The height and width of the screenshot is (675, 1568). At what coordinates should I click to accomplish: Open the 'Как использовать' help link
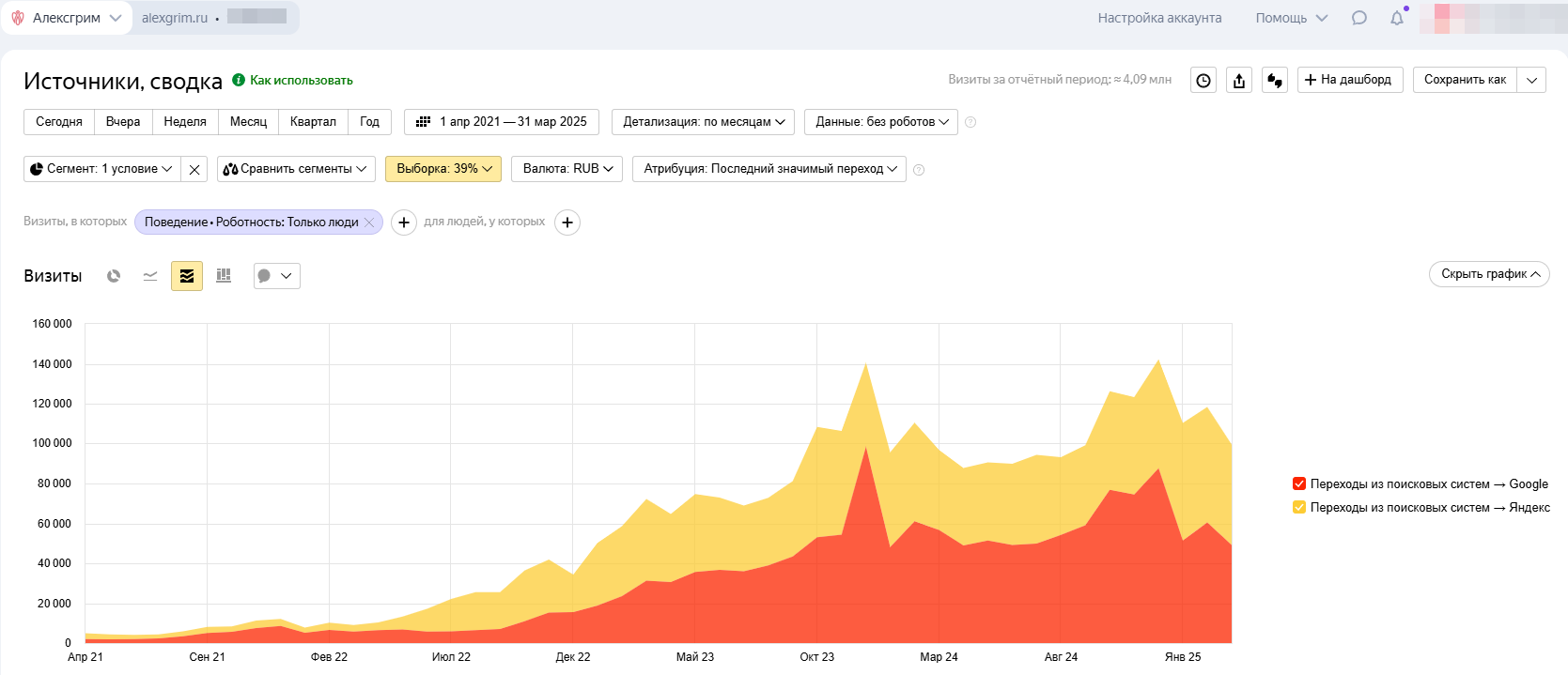tap(301, 81)
